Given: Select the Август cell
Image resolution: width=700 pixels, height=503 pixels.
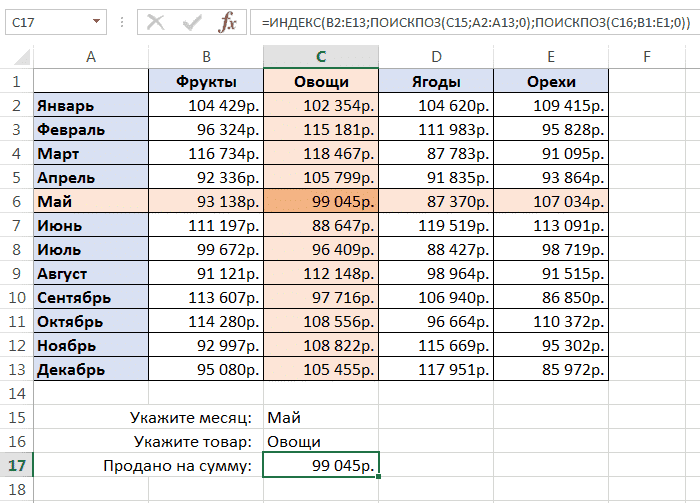Looking at the screenshot, I should (x=91, y=274).
